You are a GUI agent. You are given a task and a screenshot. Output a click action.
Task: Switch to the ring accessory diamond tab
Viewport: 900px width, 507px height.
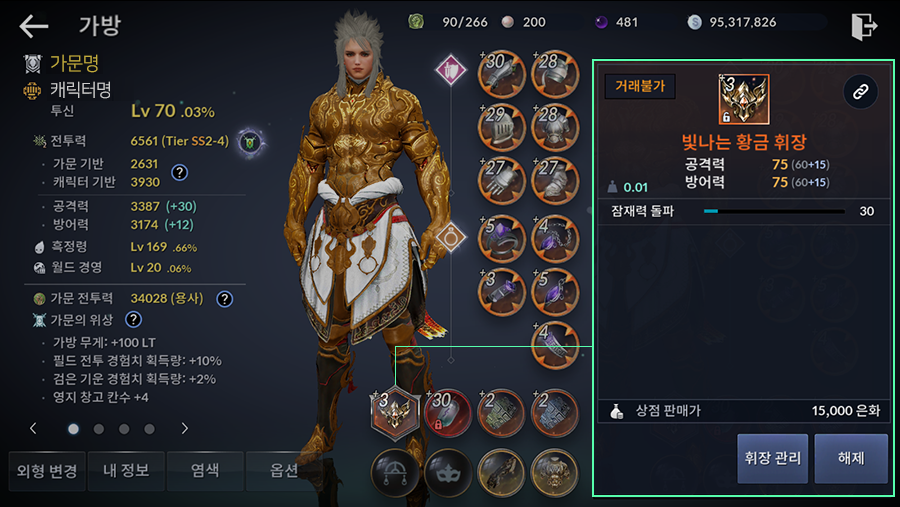[451, 237]
